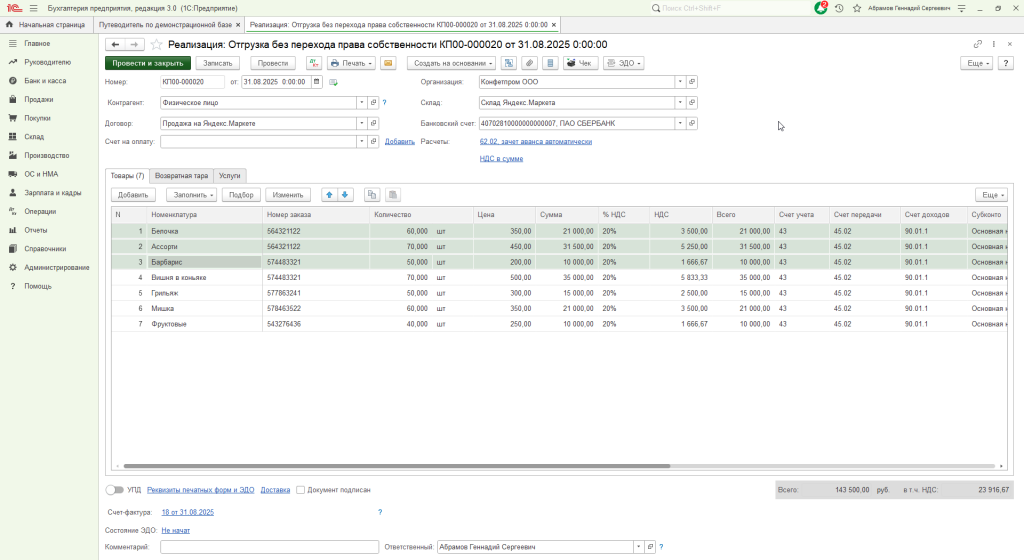
Task: Open the Услуги tab
Action: (229, 175)
